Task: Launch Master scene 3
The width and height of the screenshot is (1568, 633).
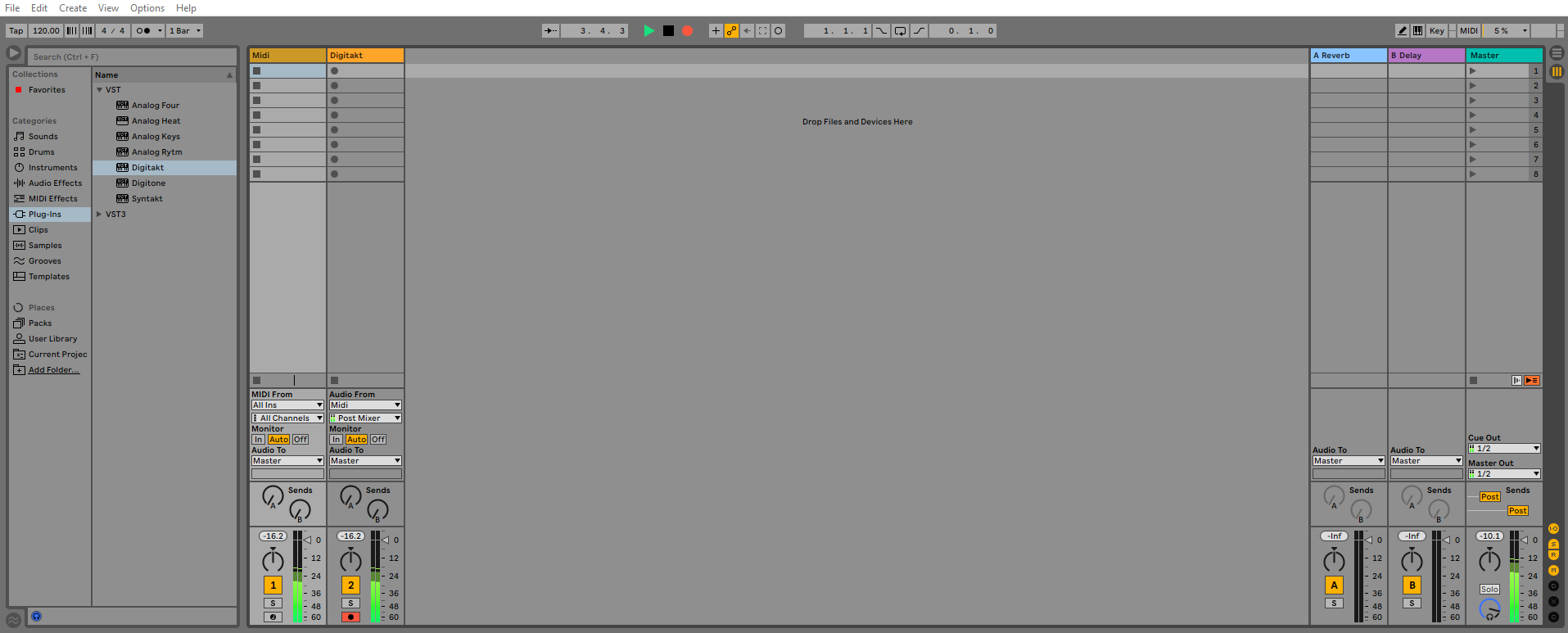Action: coord(1473,101)
